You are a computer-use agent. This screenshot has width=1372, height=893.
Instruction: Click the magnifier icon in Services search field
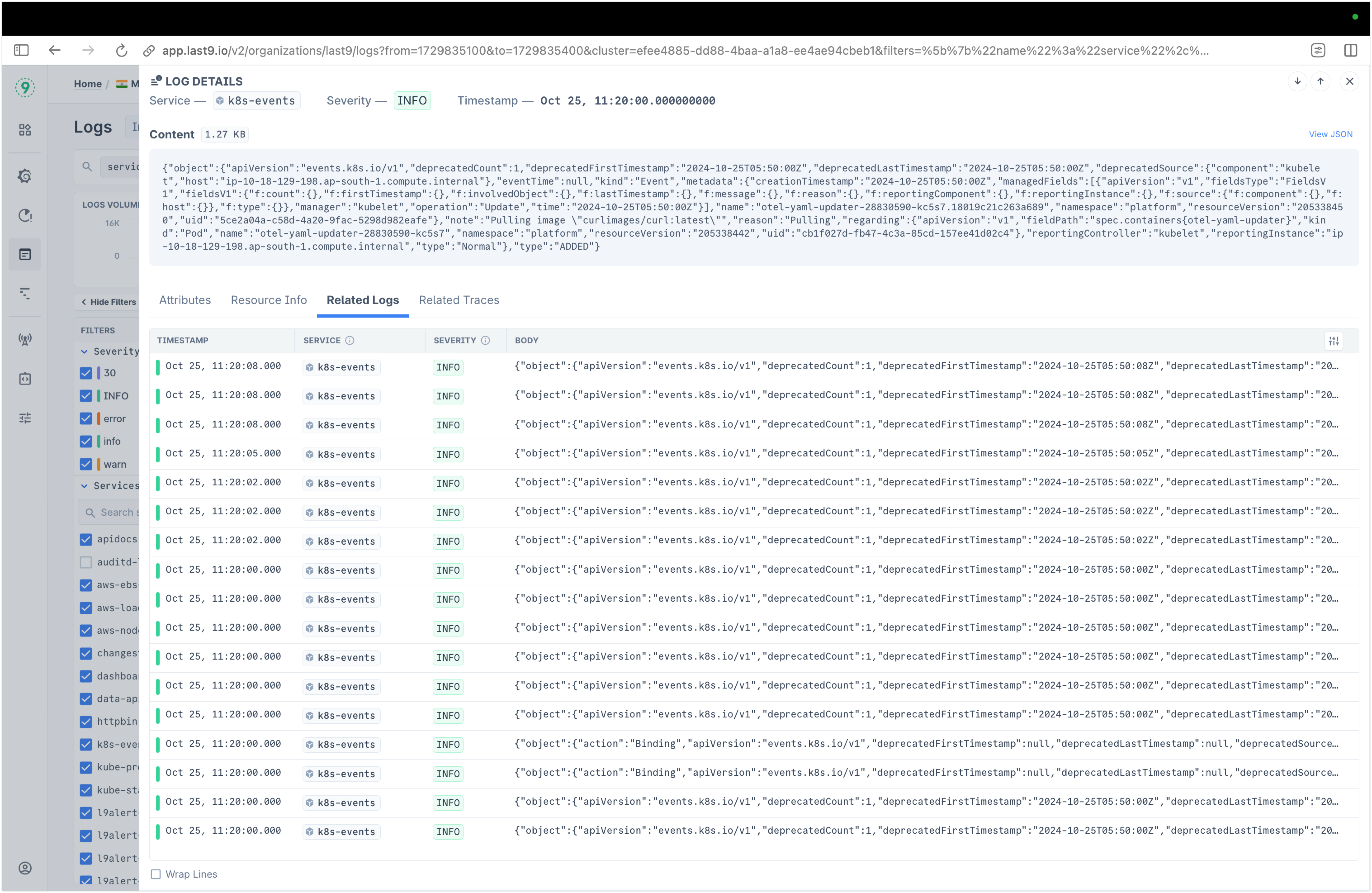pyautogui.click(x=90, y=512)
